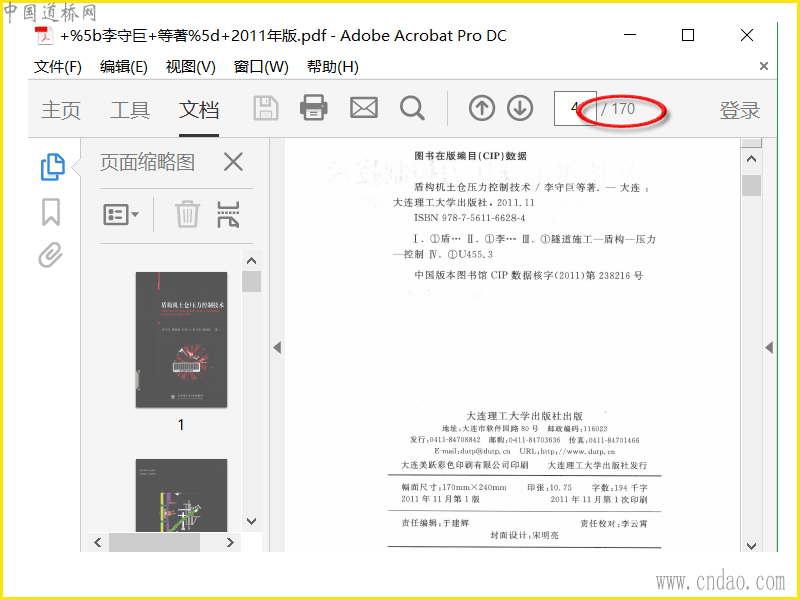Click the document vertical scrollbar thumb
The image size is (800, 600).
(x=751, y=185)
